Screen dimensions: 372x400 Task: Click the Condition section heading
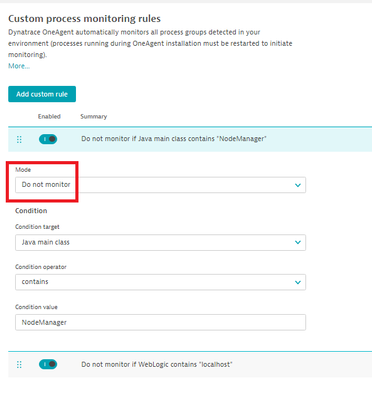tap(31, 211)
